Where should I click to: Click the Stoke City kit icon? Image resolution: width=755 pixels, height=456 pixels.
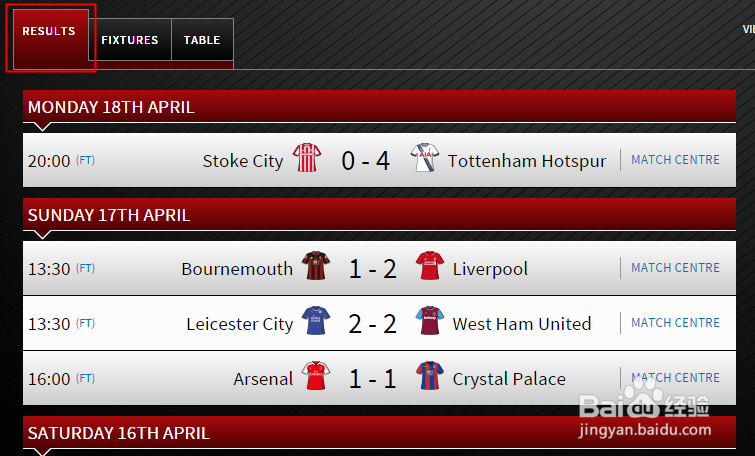pos(307,159)
